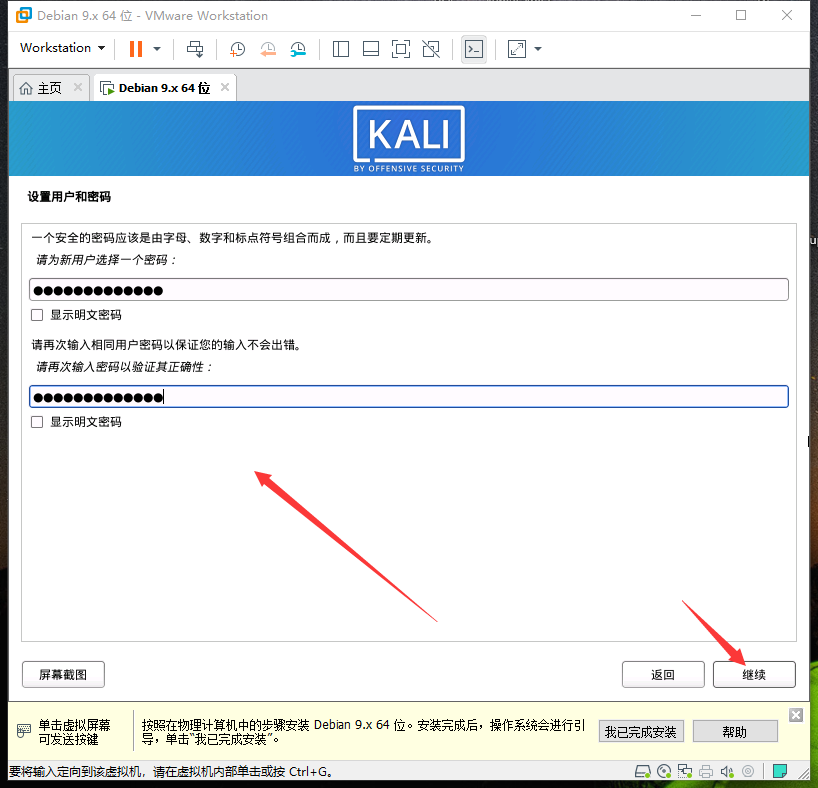Click the pause virtual machine button
The image size is (818, 788).
coord(136,49)
